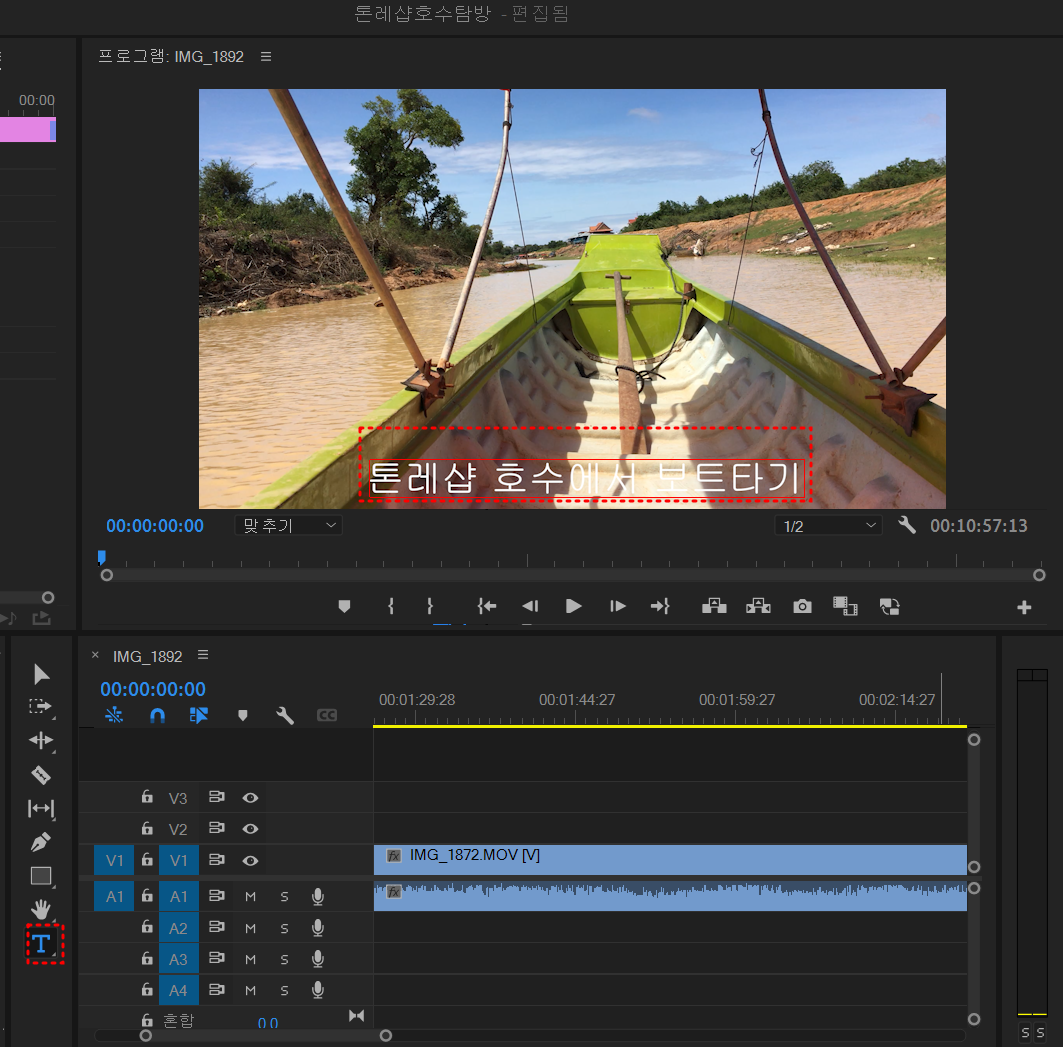Select the Rectangle tool

[41, 876]
